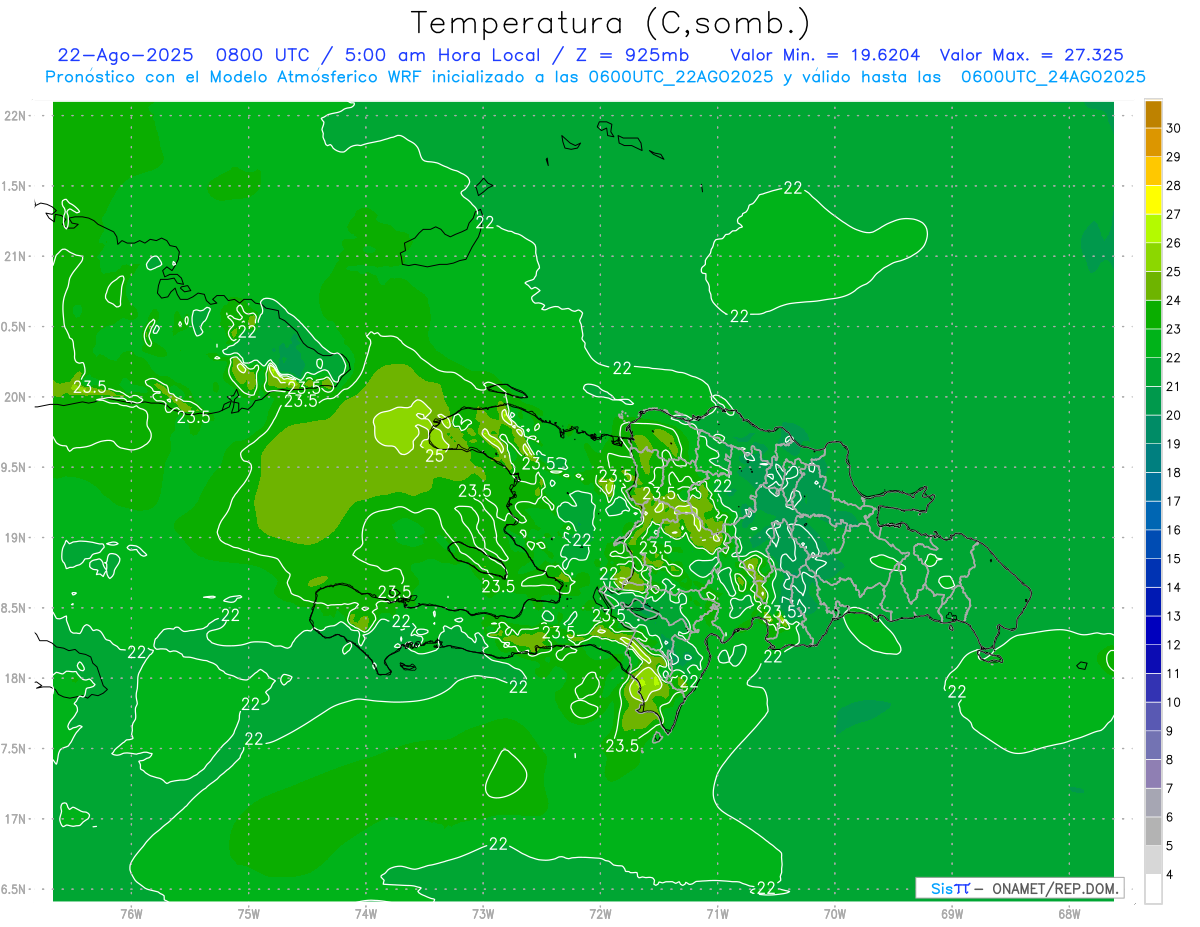Click the latitude label '0.5N'
The width and height of the screenshot is (1200, 927).
pyautogui.click(x=14, y=327)
